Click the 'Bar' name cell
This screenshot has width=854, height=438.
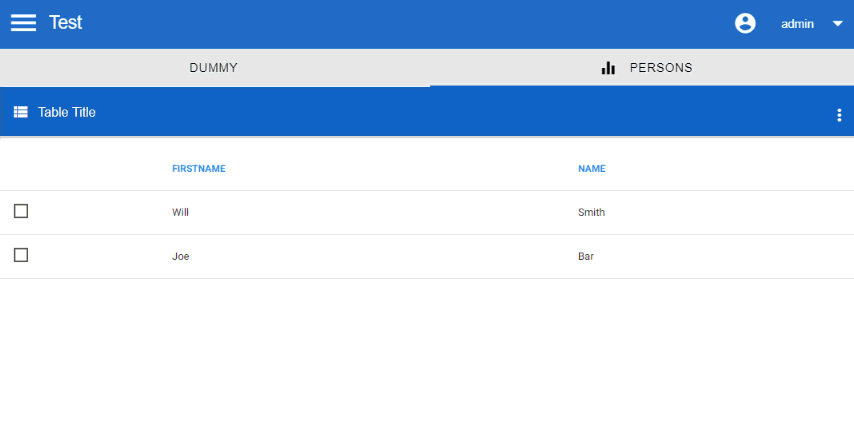pos(586,257)
